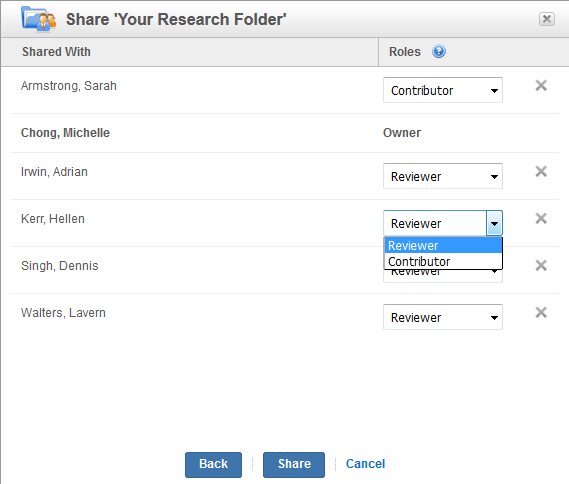Remove Kerr, Hellen from sharing

click(x=541, y=218)
